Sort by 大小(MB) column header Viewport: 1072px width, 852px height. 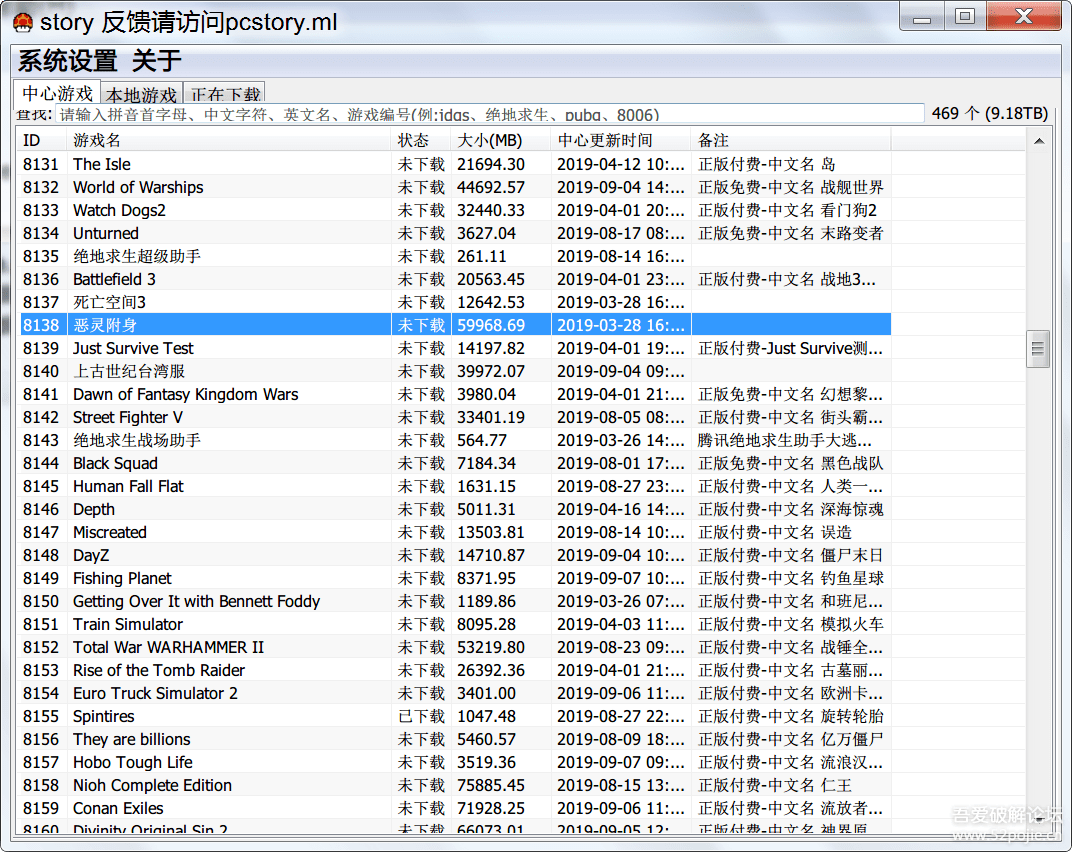click(x=499, y=140)
